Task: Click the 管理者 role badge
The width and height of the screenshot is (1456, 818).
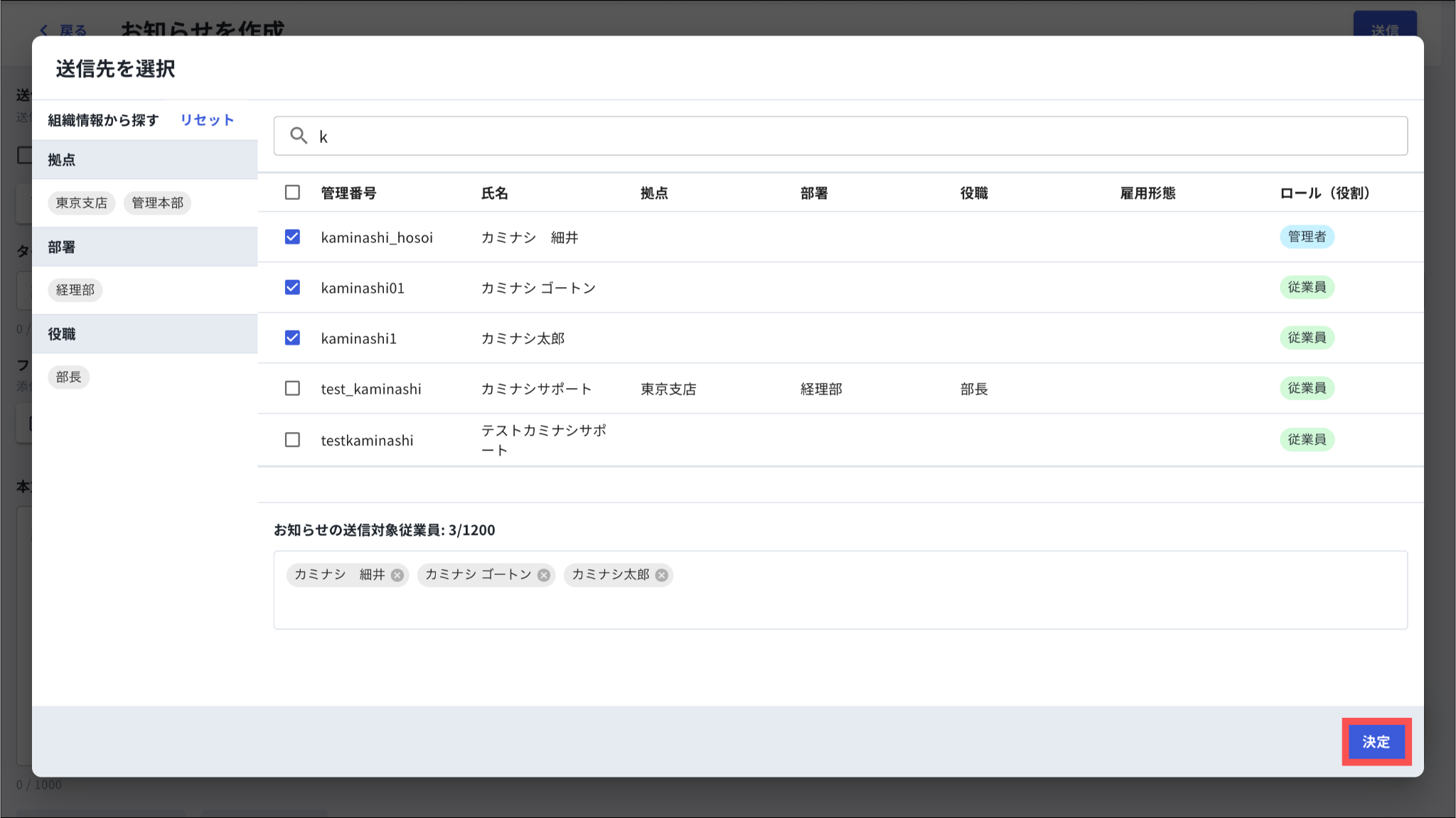Action: [x=1307, y=237]
